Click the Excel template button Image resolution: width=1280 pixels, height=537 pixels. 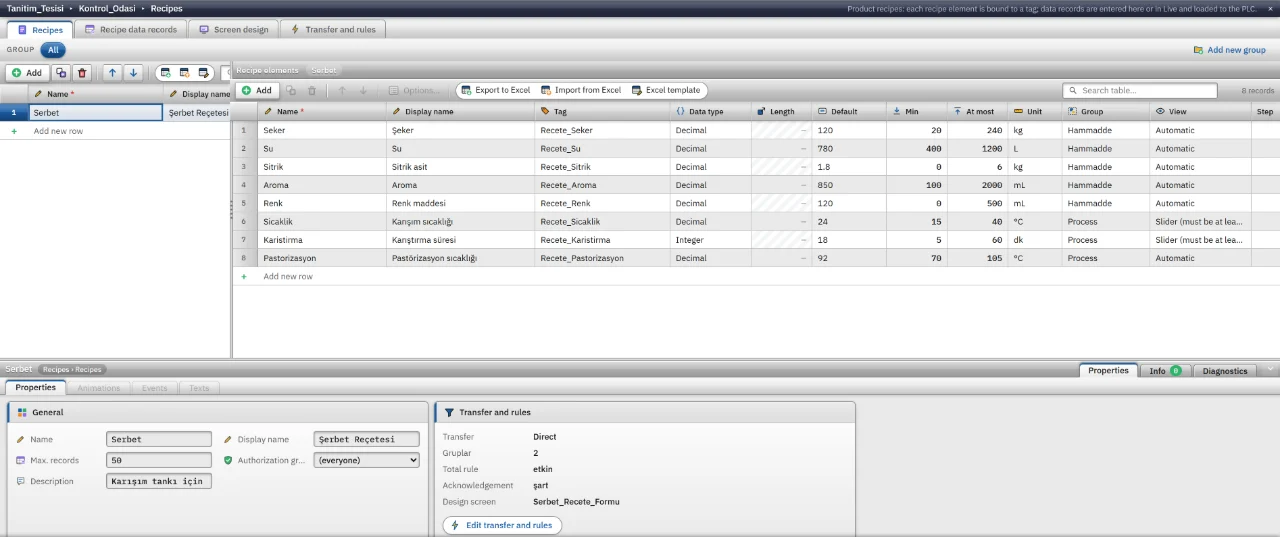pos(666,90)
